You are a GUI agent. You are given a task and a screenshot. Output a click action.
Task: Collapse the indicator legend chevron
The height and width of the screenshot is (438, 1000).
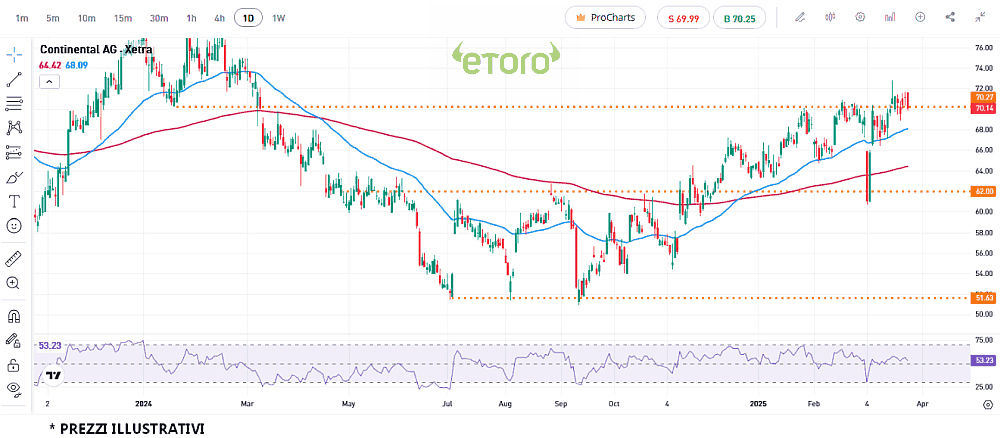(50, 81)
